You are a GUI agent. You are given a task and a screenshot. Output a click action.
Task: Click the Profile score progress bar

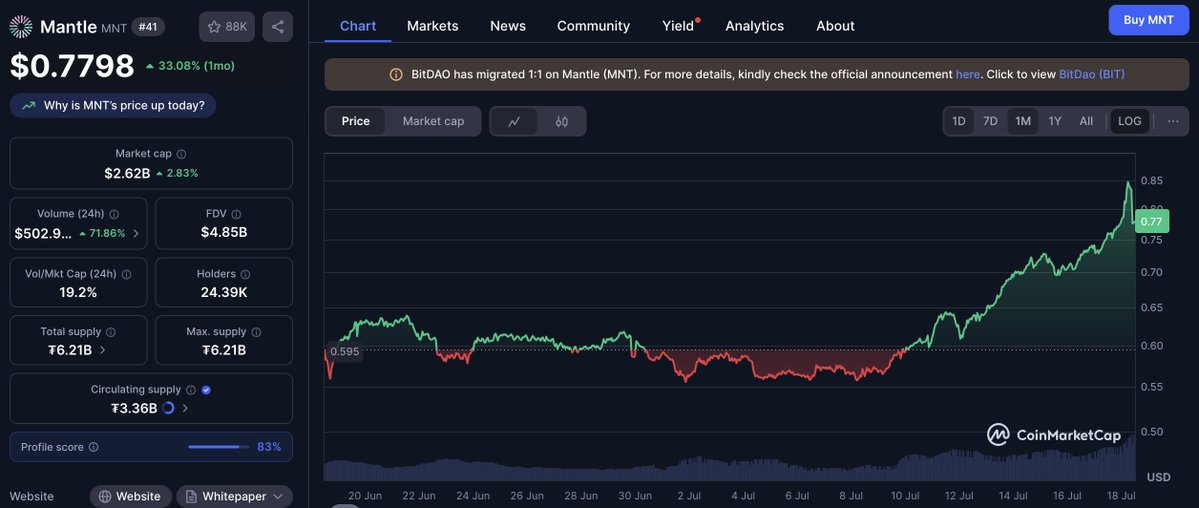pos(219,447)
